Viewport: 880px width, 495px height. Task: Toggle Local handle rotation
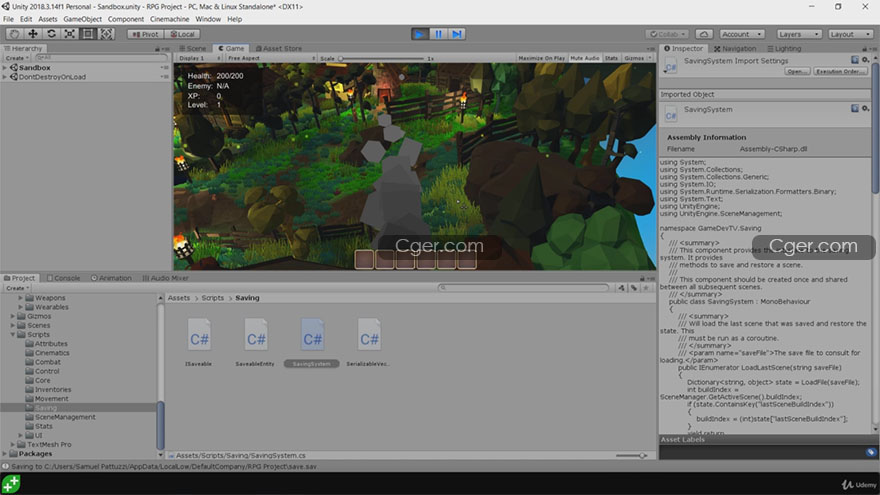click(182, 34)
